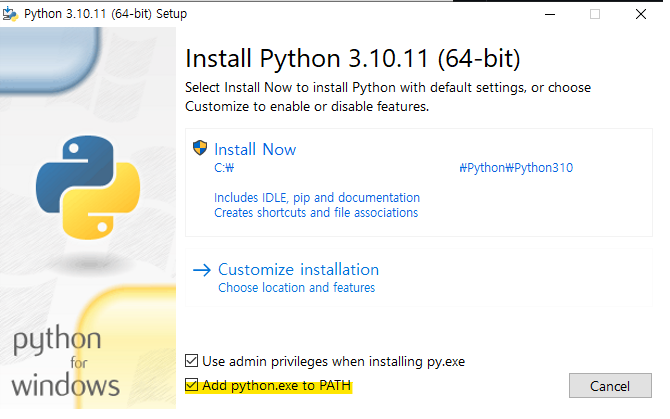This screenshot has height=419, width=670.
Task: Click the arrow icon next to Customize installation
Action: point(202,270)
